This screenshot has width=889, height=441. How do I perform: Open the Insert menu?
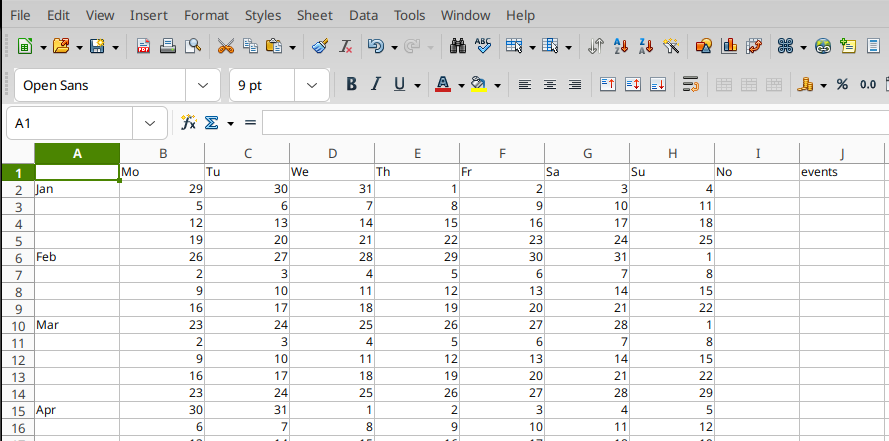(149, 15)
